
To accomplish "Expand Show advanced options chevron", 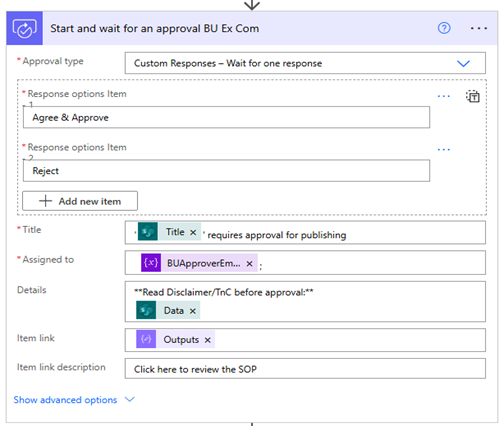I will click(x=130, y=399).
